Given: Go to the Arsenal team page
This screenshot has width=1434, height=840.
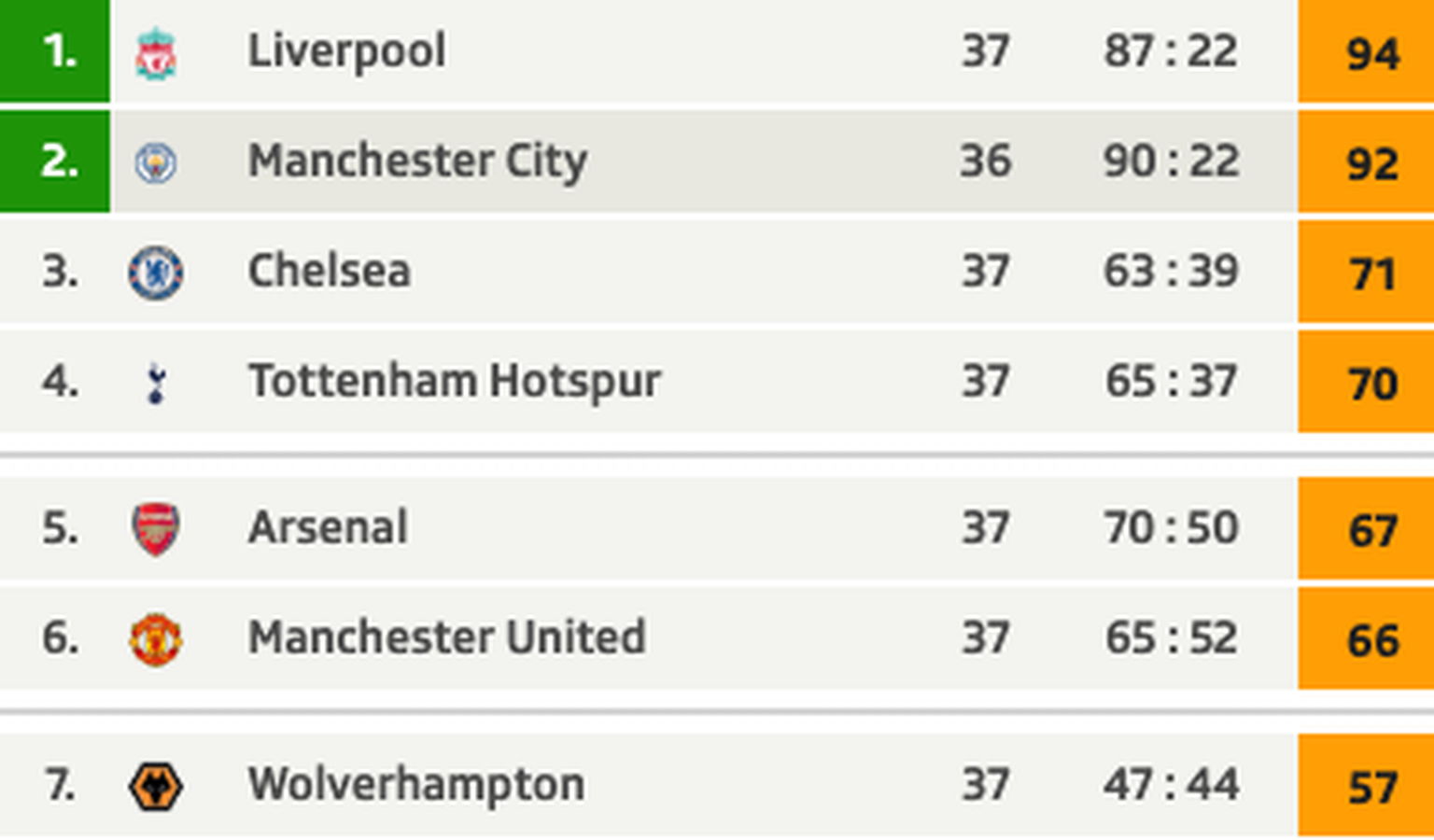Looking at the screenshot, I should (x=328, y=527).
